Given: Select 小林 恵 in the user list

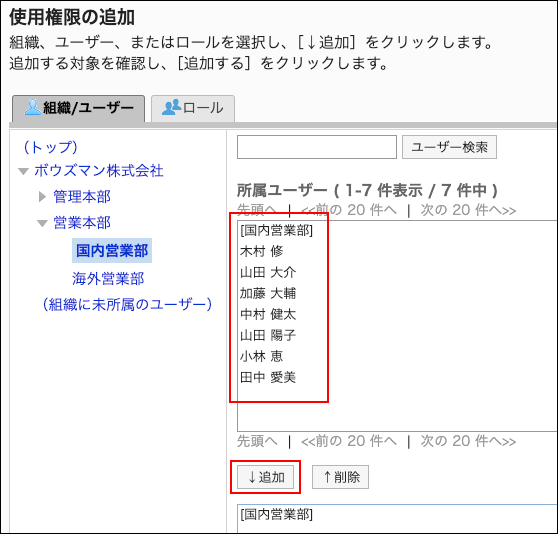Looking at the screenshot, I should (x=261, y=356).
